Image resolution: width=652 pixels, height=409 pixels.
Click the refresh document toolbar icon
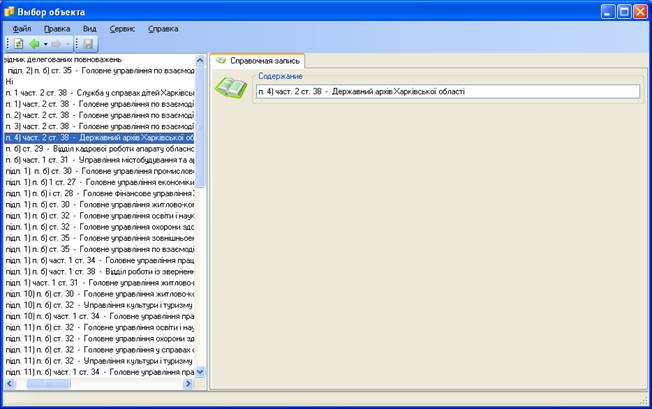pos(19,45)
